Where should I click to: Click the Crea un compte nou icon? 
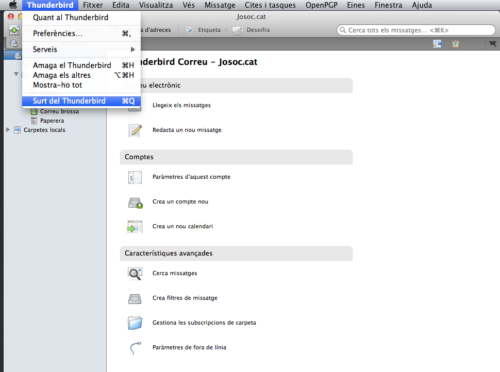tap(135, 202)
